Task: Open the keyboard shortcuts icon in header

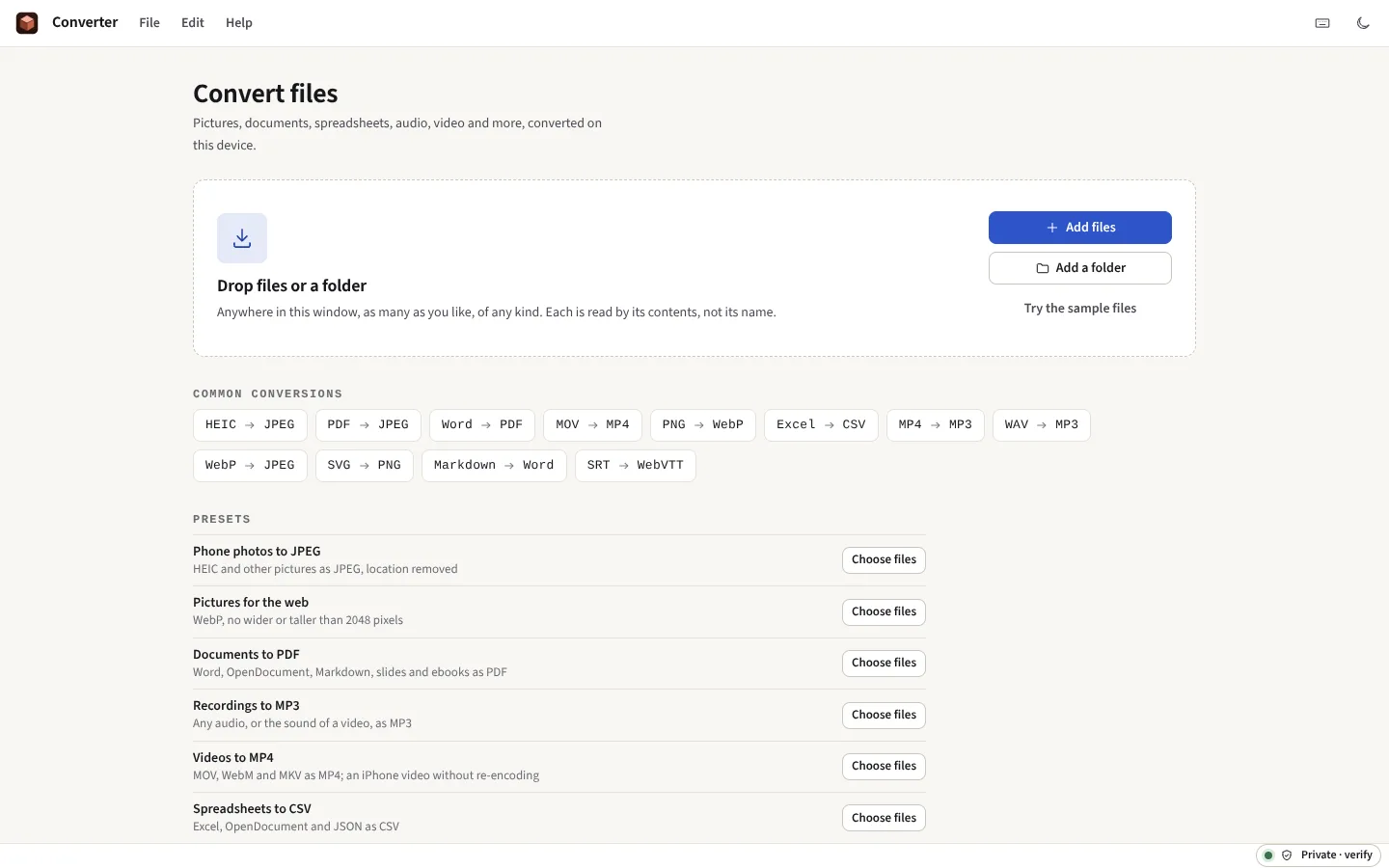Action: pos(1322,23)
